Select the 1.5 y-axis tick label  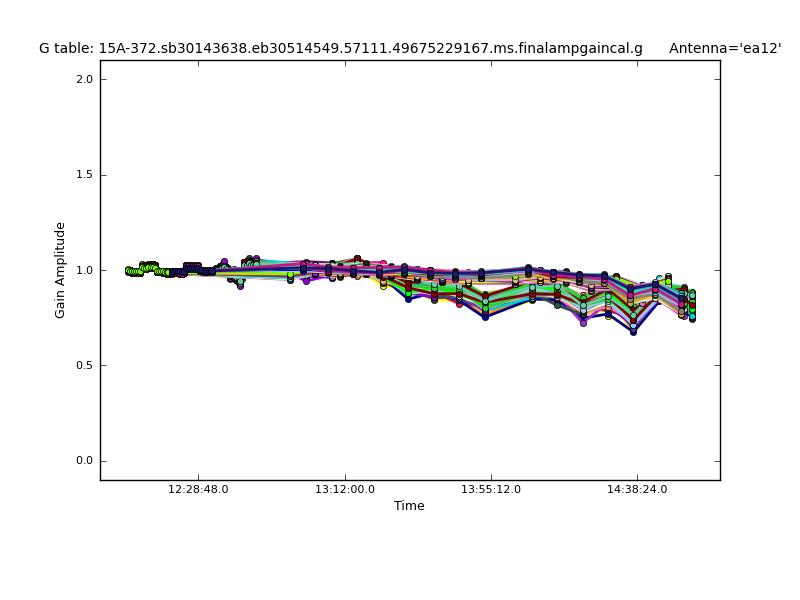click(82, 175)
